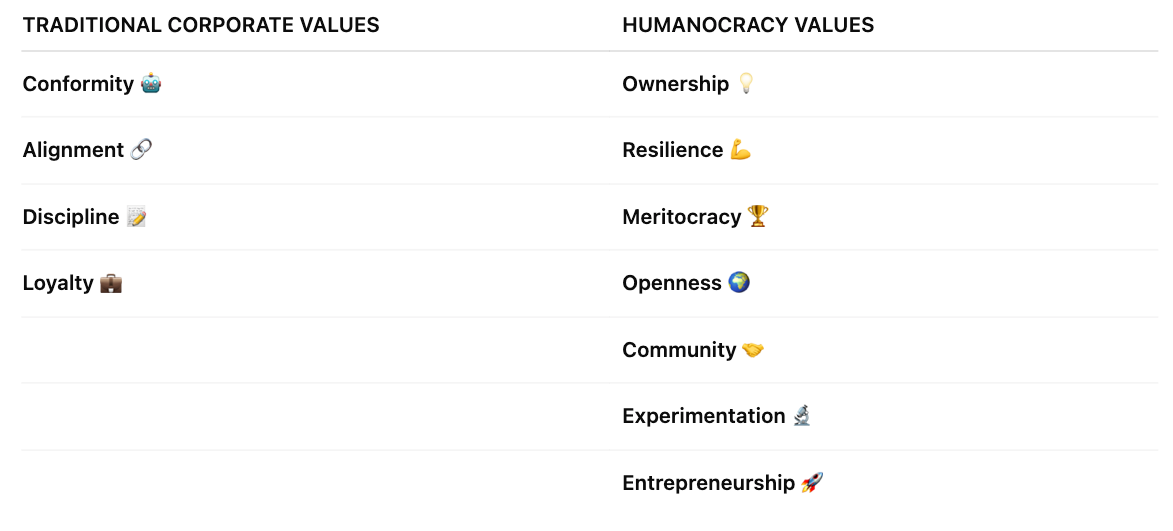Click the Ownership cell text
Screen dimensions: 1173x531
tap(675, 84)
